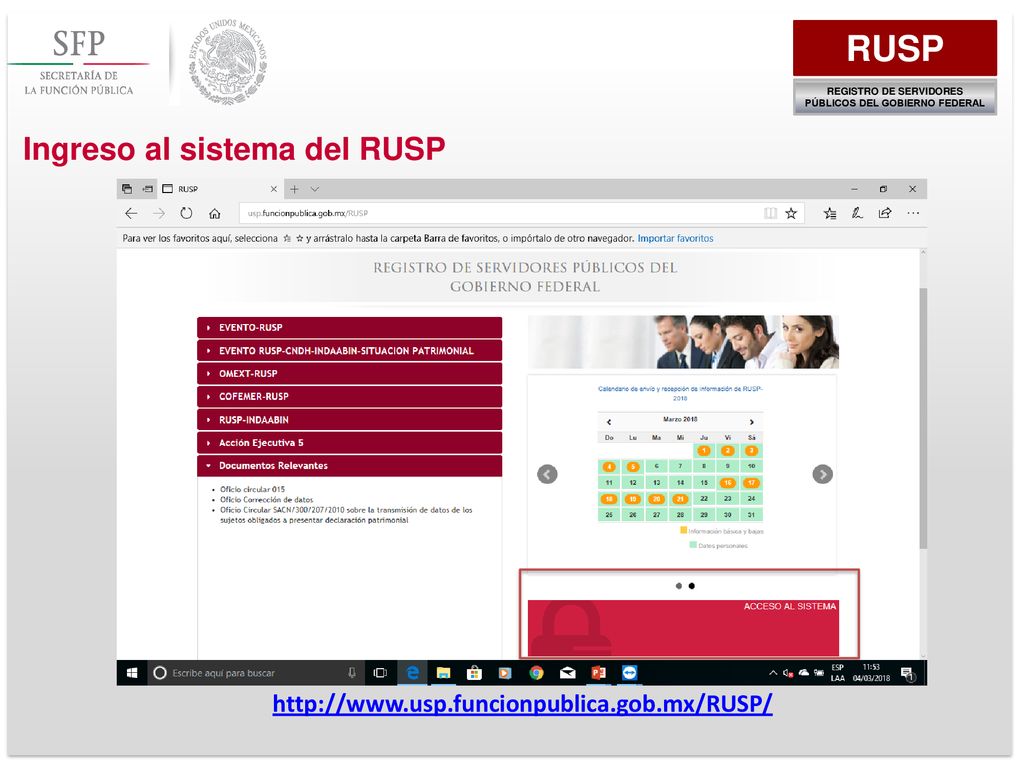The image size is (1024, 768).
Task: Open Task View in the taskbar
Action: [x=380, y=673]
